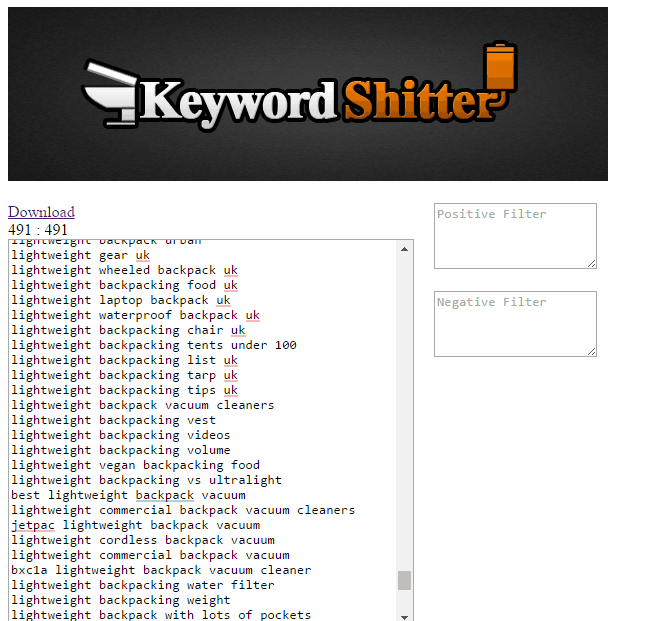
Task: Click 'lightweight backpacking list uk' line
Action: pyautogui.click(x=125, y=360)
